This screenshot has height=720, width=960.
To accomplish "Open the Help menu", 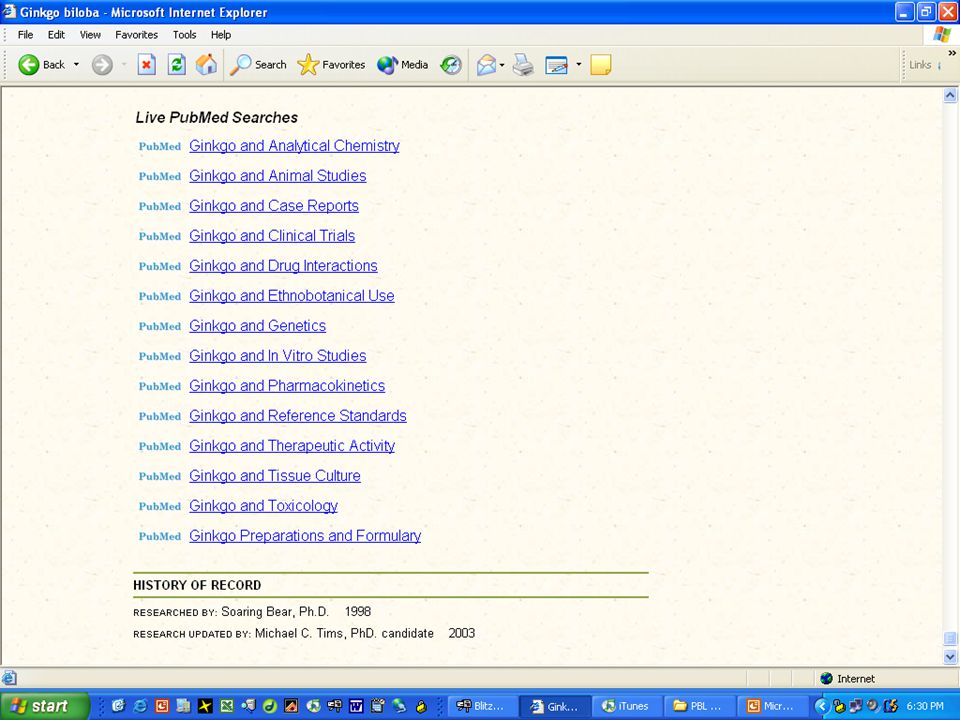I will point(221,35).
